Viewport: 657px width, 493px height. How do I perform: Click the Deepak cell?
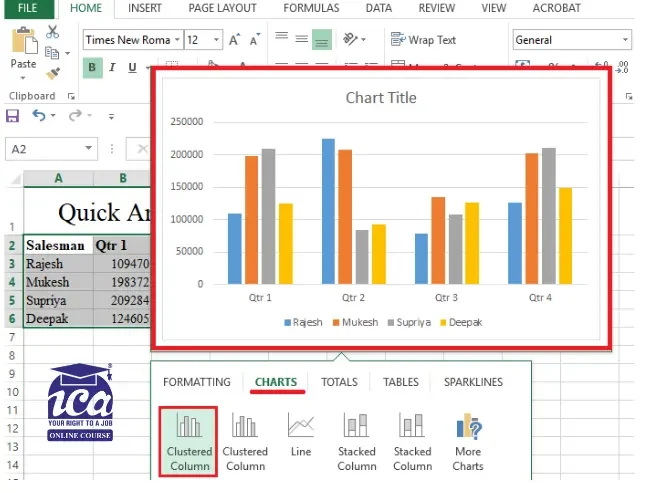[x=58, y=318]
